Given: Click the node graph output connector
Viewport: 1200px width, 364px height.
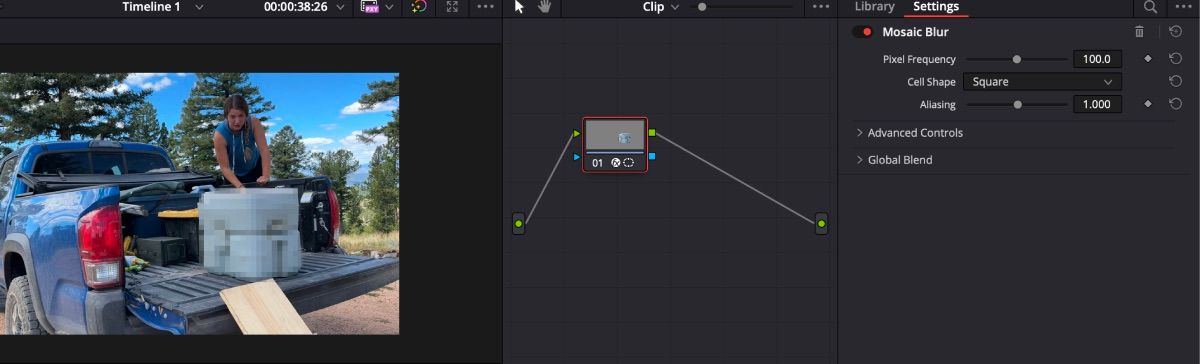Looking at the screenshot, I should click(x=821, y=224).
